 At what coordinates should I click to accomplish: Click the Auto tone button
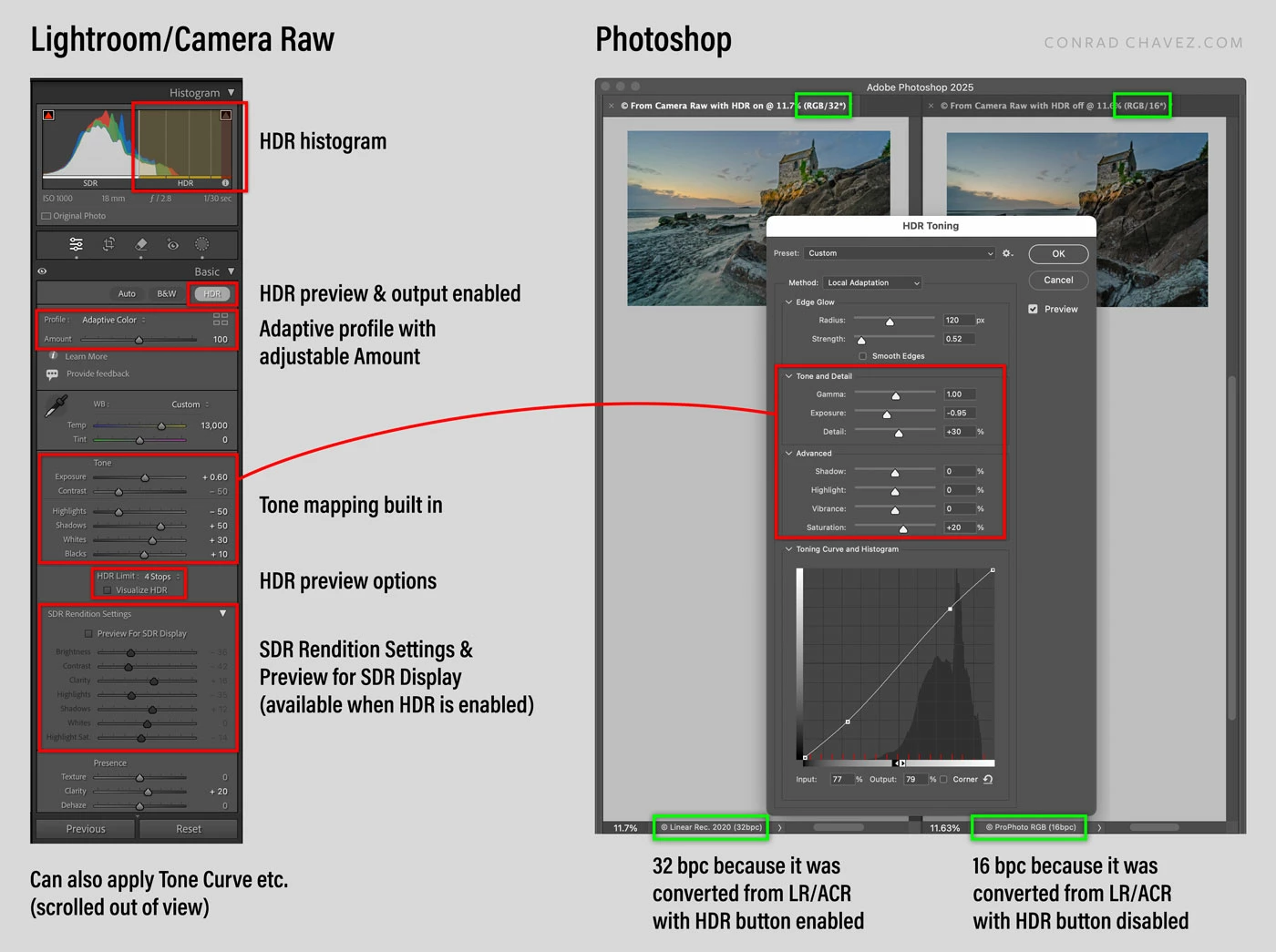tap(127, 294)
